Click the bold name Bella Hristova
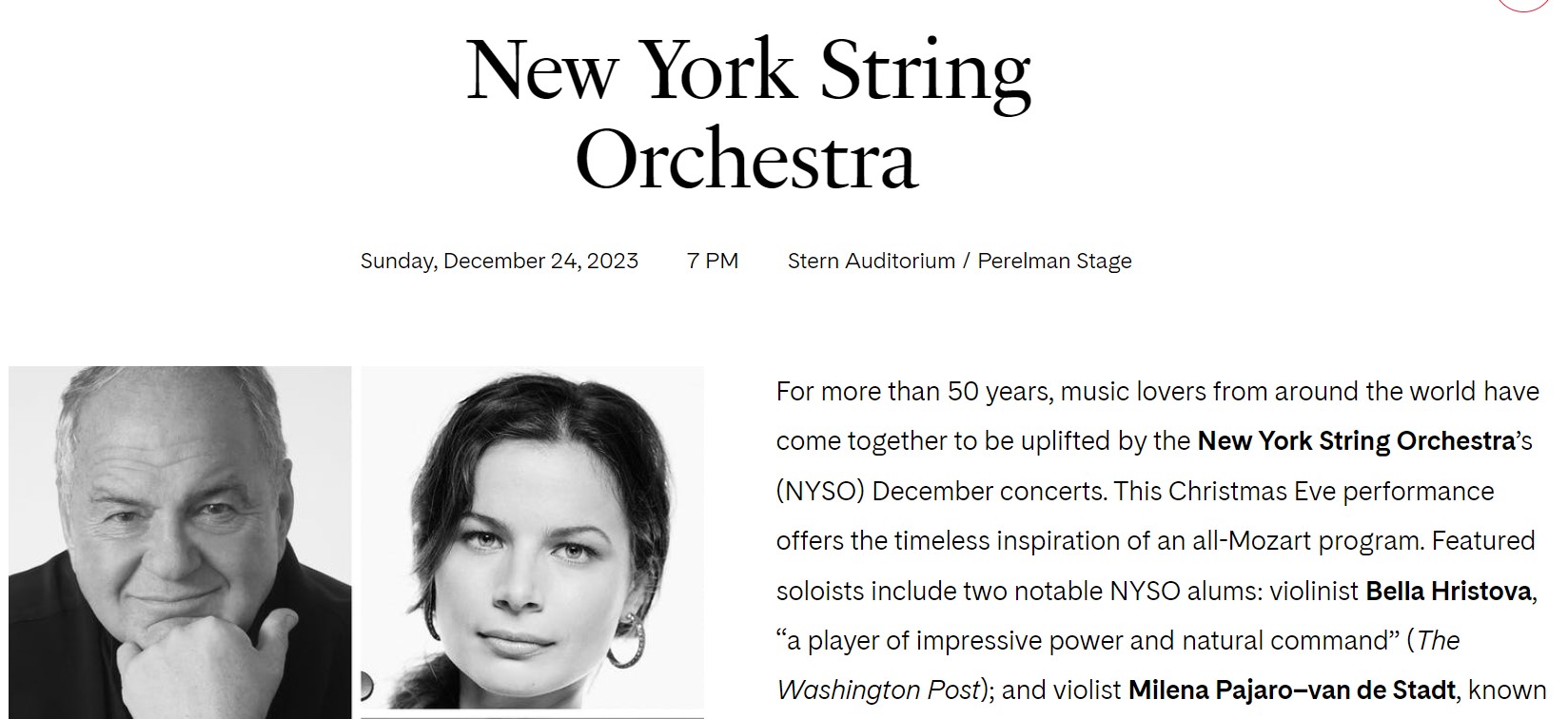Image resolution: width=1568 pixels, height=719 pixels. pos(1448,592)
